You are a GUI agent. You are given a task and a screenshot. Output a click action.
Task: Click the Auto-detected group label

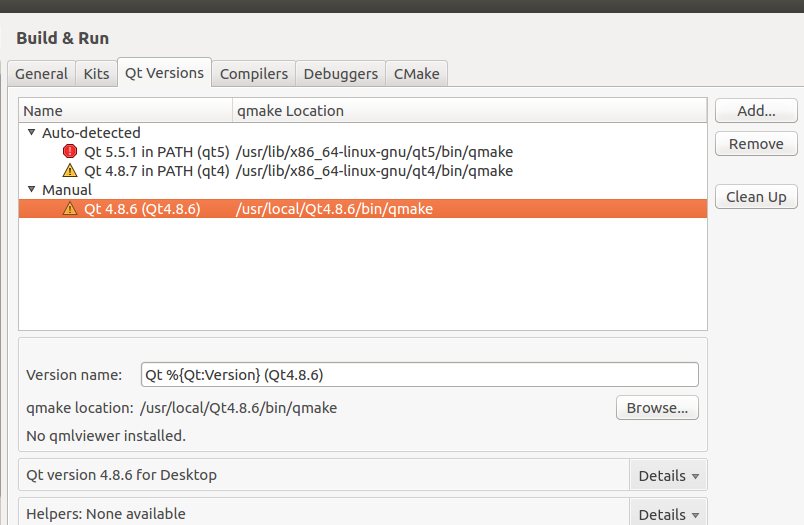click(x=91, y=133)
